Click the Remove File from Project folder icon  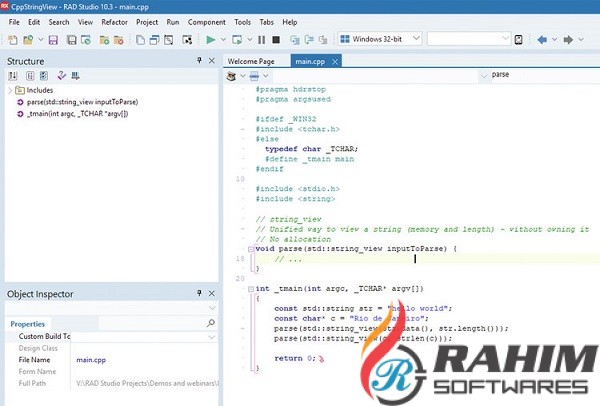119,40
